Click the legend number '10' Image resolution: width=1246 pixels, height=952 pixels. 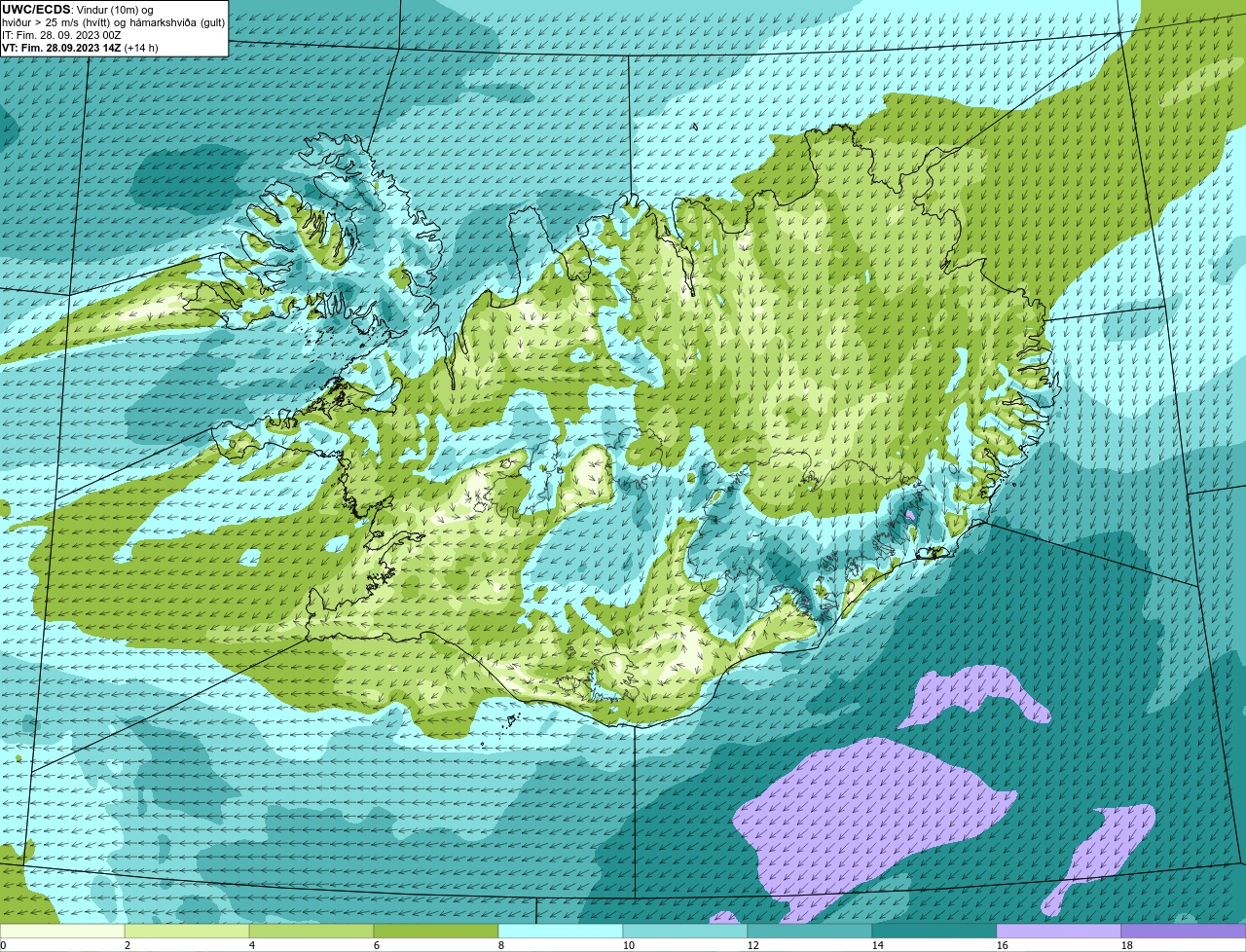[x=629, y=945]
